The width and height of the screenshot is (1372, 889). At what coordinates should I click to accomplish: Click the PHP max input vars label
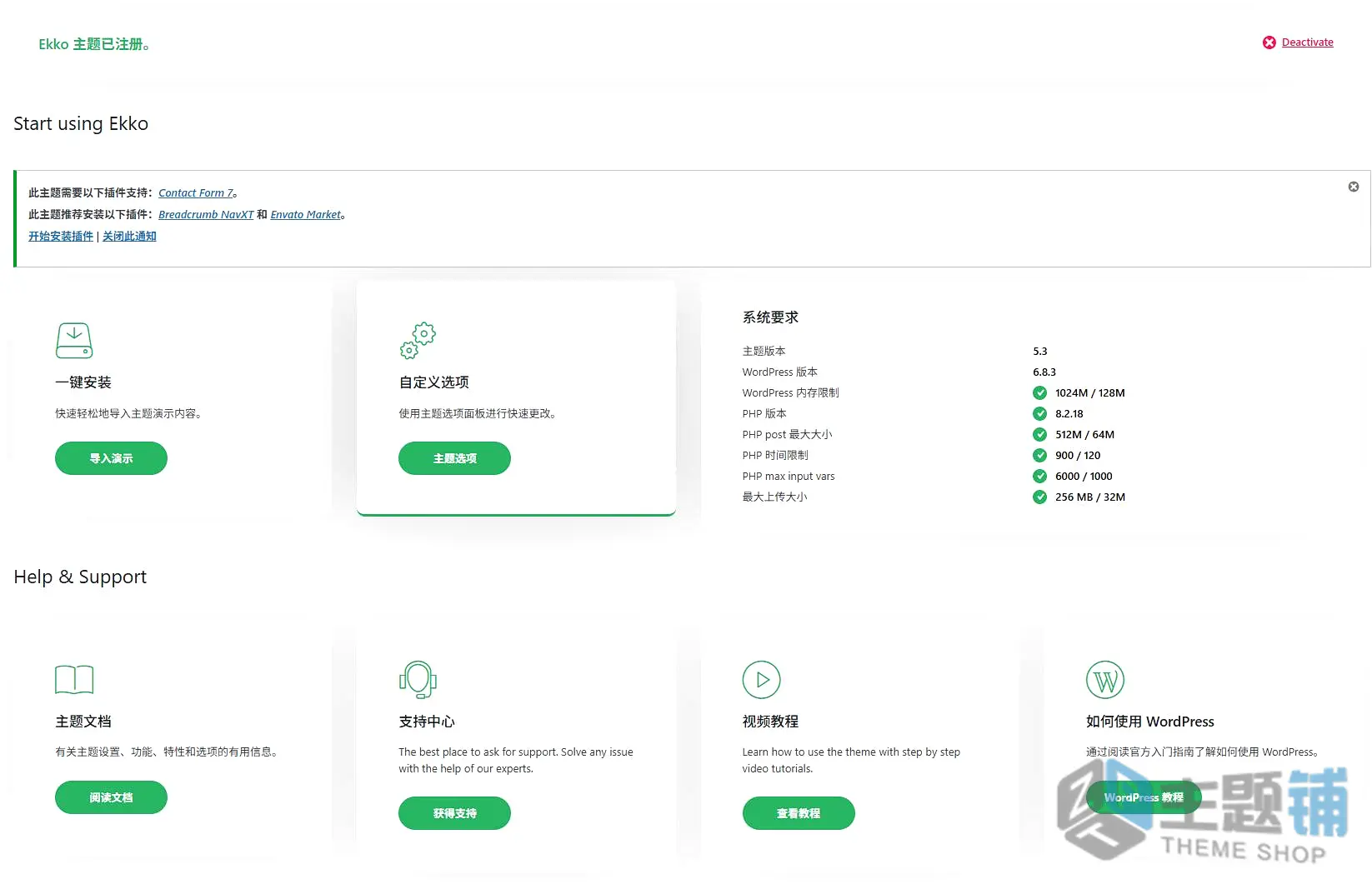pos(789,477)
